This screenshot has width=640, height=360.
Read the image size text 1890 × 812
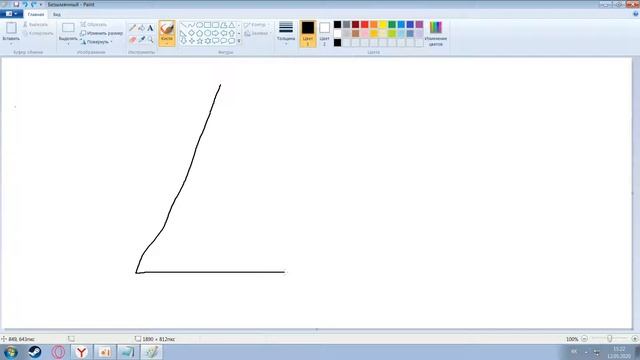pyautogui.click(x=158, y=339)
